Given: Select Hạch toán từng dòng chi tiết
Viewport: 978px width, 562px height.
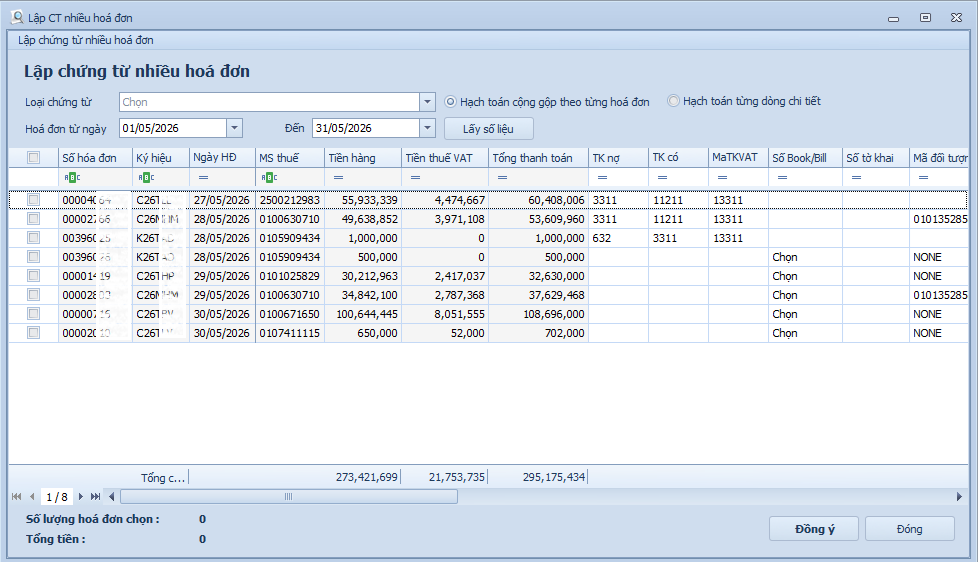Looking at the screenshot, I should click(x=673, y=100).
